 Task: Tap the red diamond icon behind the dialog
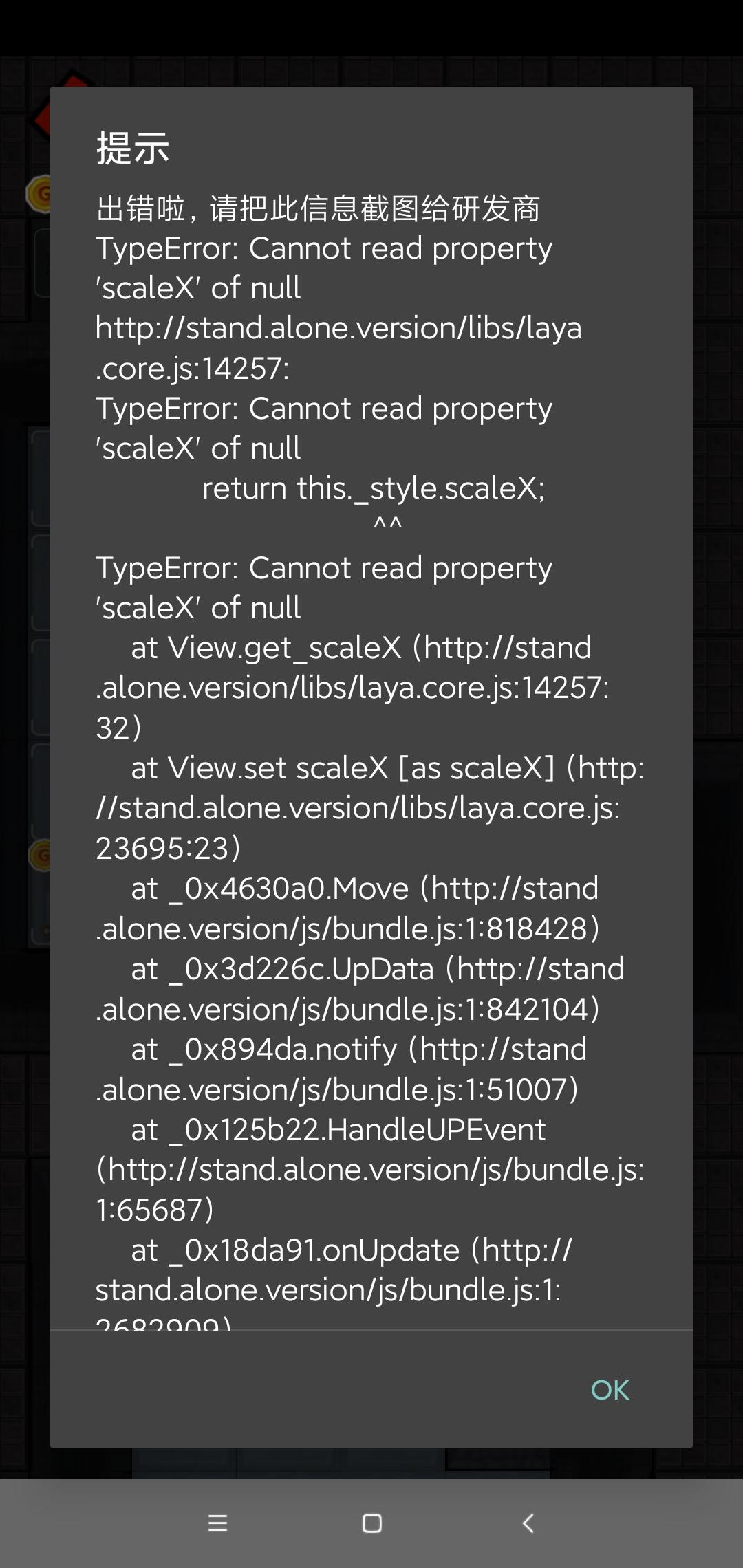(43, 116)
